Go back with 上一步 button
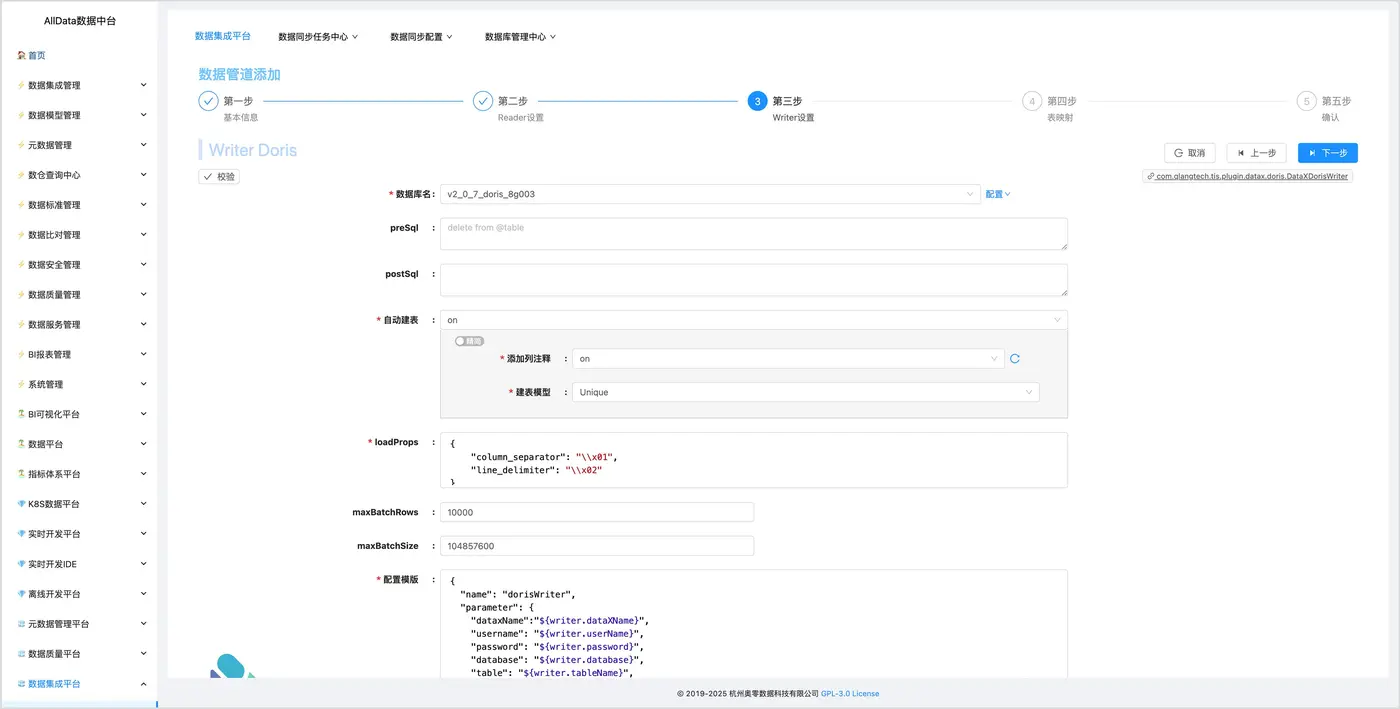 (x=1256, y=153)
